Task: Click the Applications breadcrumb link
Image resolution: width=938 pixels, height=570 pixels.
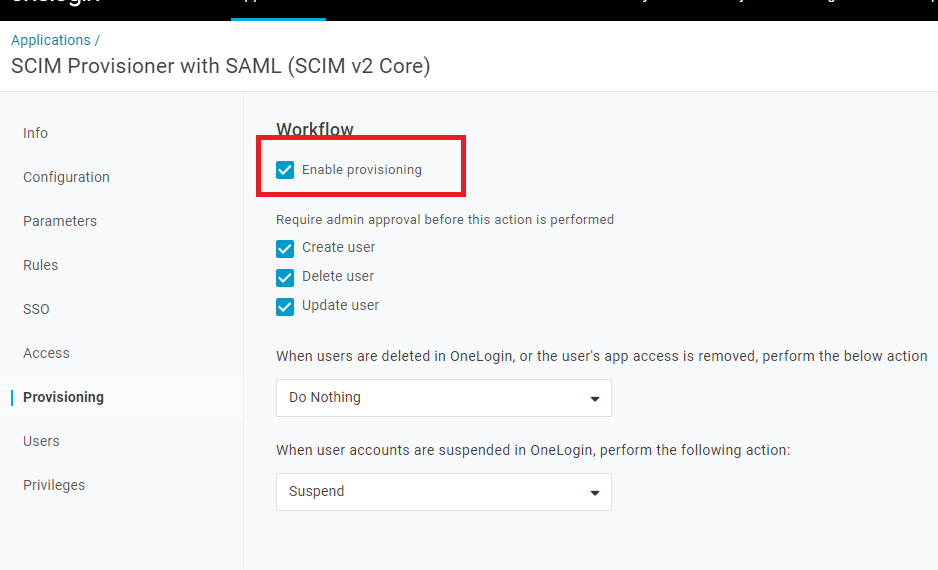Action: coord(51,40)
